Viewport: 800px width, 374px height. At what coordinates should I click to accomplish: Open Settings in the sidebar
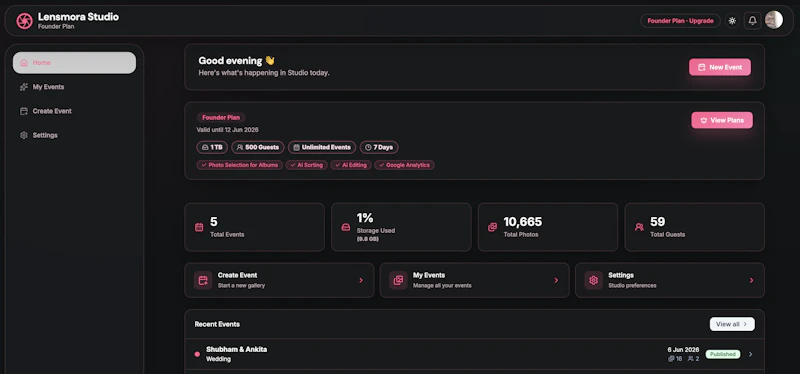coord(74,135)
